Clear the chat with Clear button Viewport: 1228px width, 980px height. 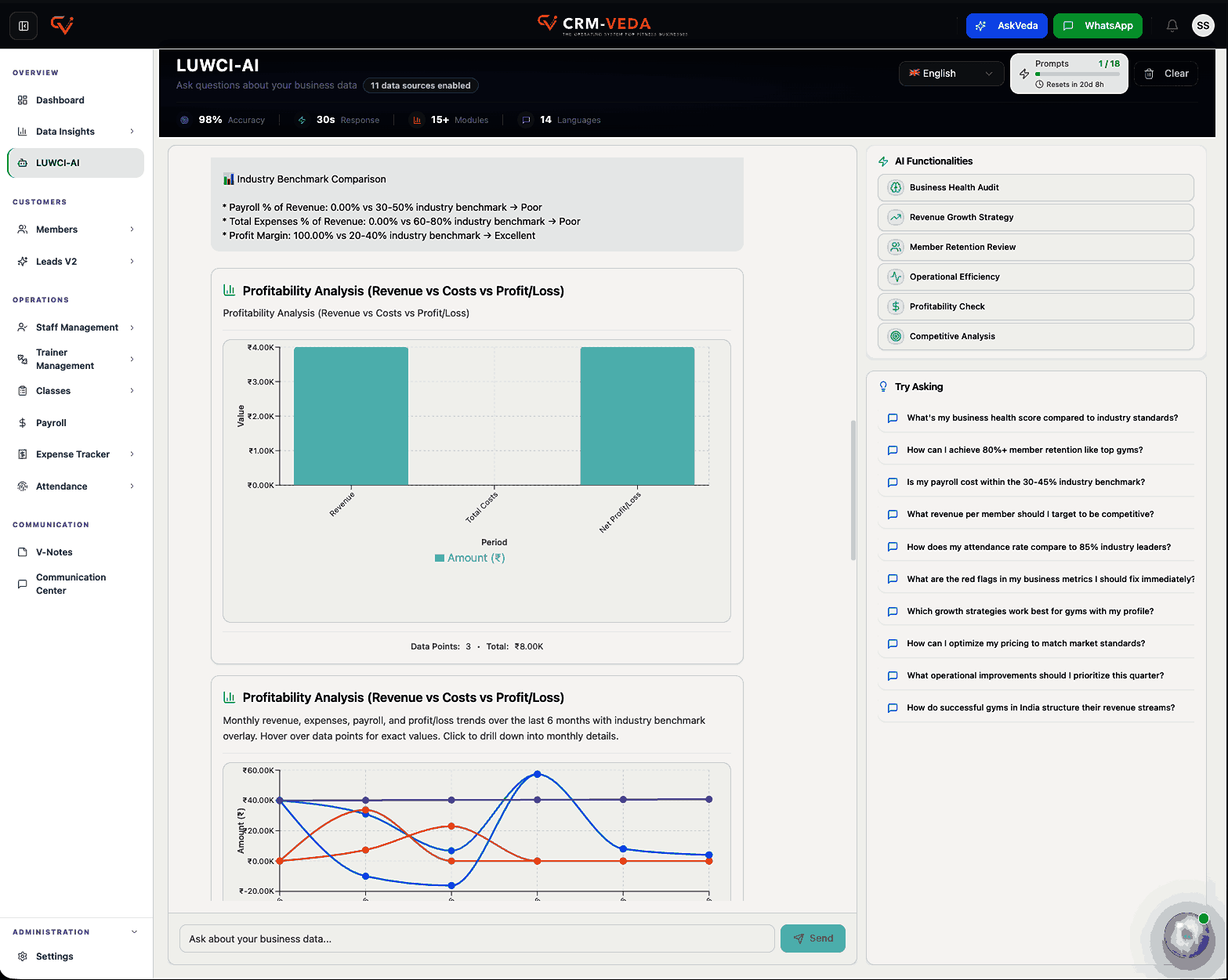point(1166,74)
